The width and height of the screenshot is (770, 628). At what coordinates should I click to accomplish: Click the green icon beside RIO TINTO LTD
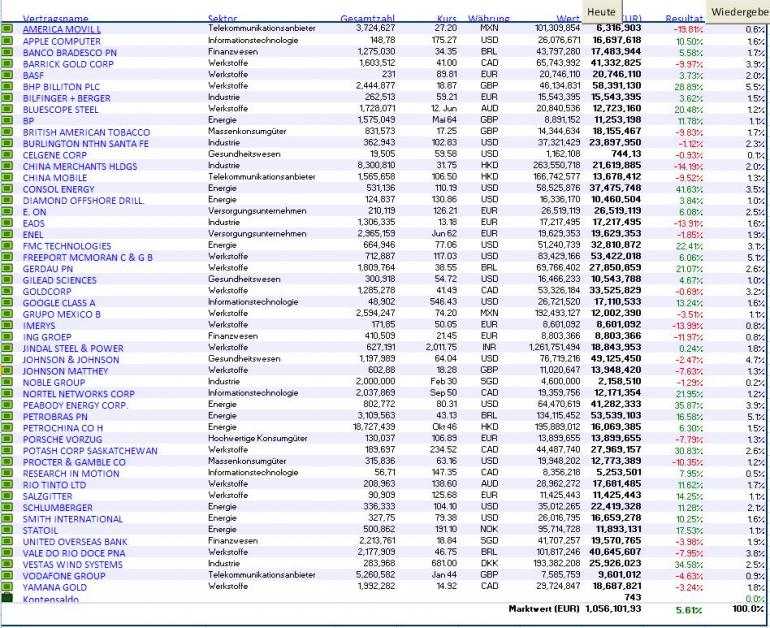click(6, 484)
